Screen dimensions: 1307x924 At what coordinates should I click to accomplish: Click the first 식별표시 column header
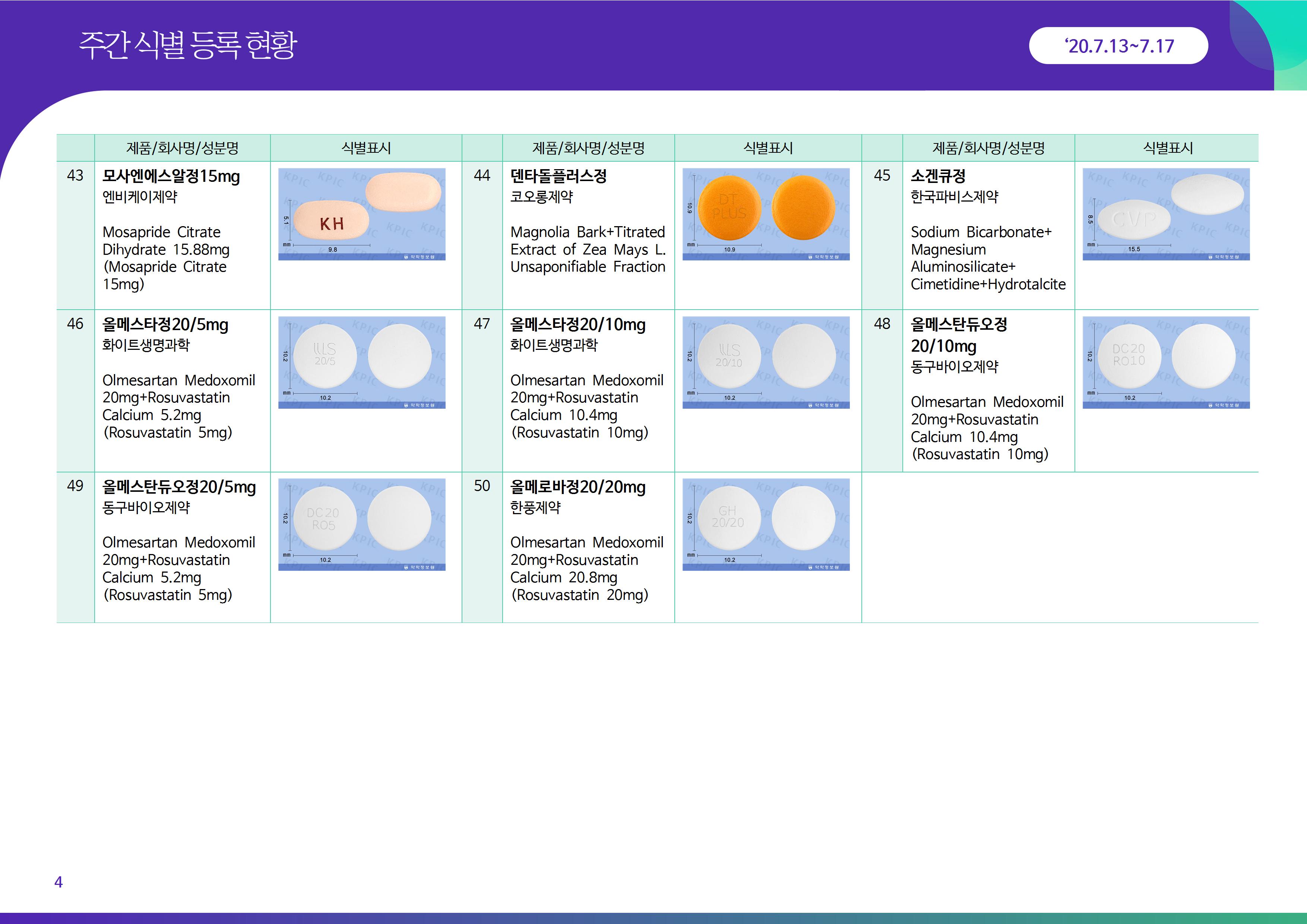click(x=365, y=148)
